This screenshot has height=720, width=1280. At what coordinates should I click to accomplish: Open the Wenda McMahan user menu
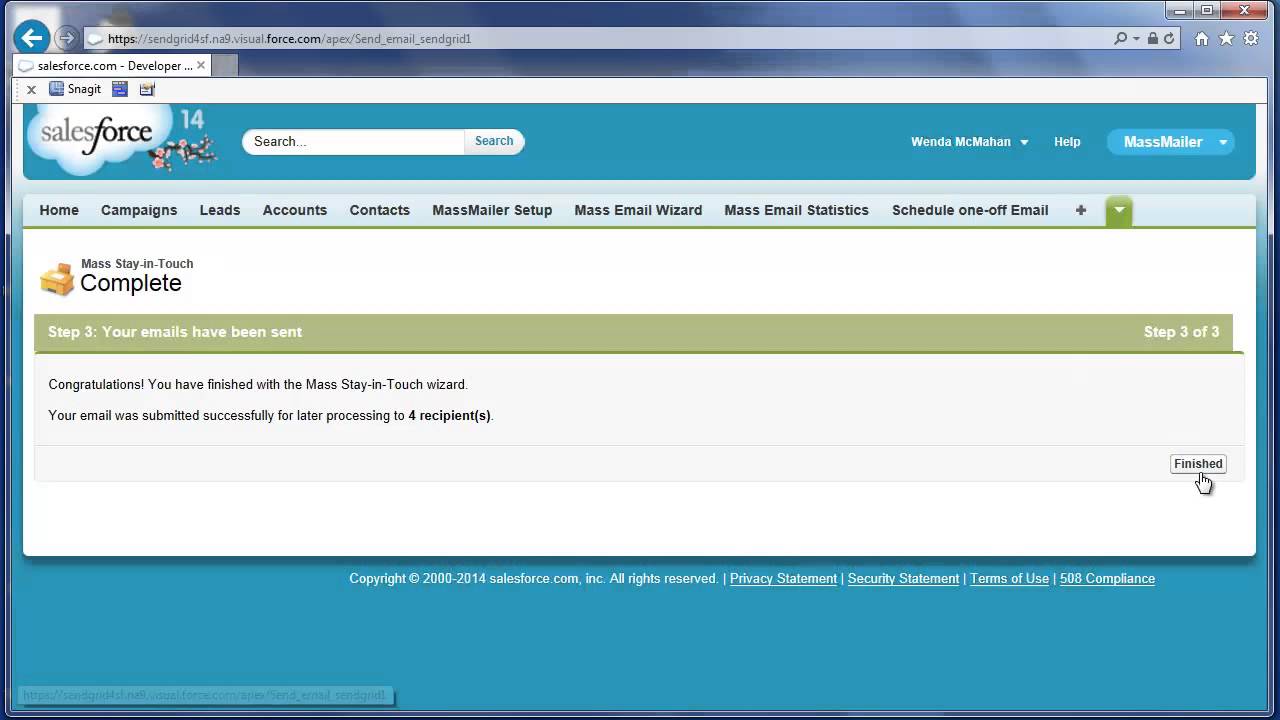coord(969,142)
